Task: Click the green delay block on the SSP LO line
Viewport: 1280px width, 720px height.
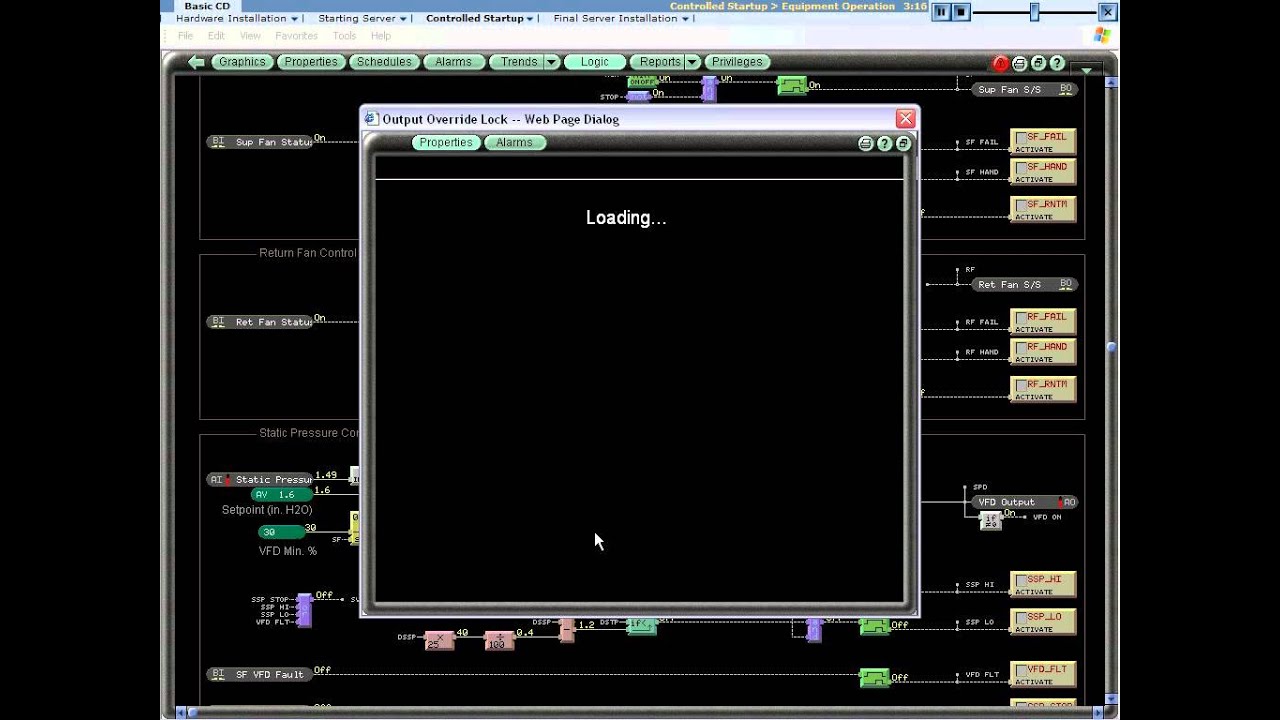Action: point(875,626)
